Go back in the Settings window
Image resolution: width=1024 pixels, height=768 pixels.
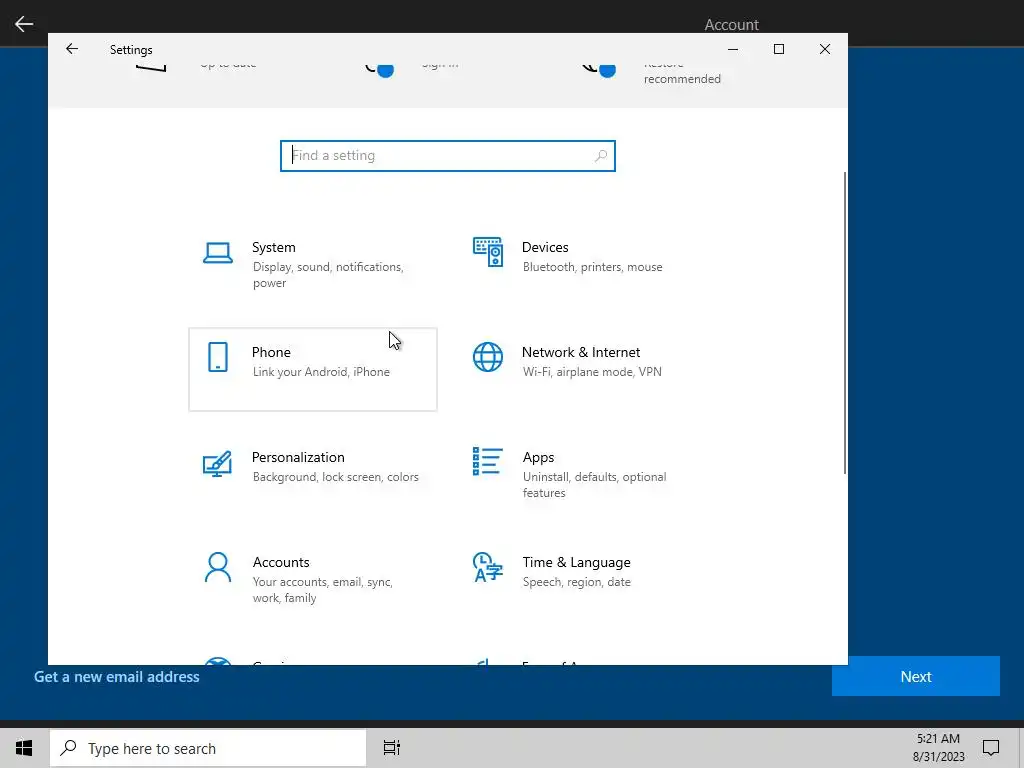72,49
